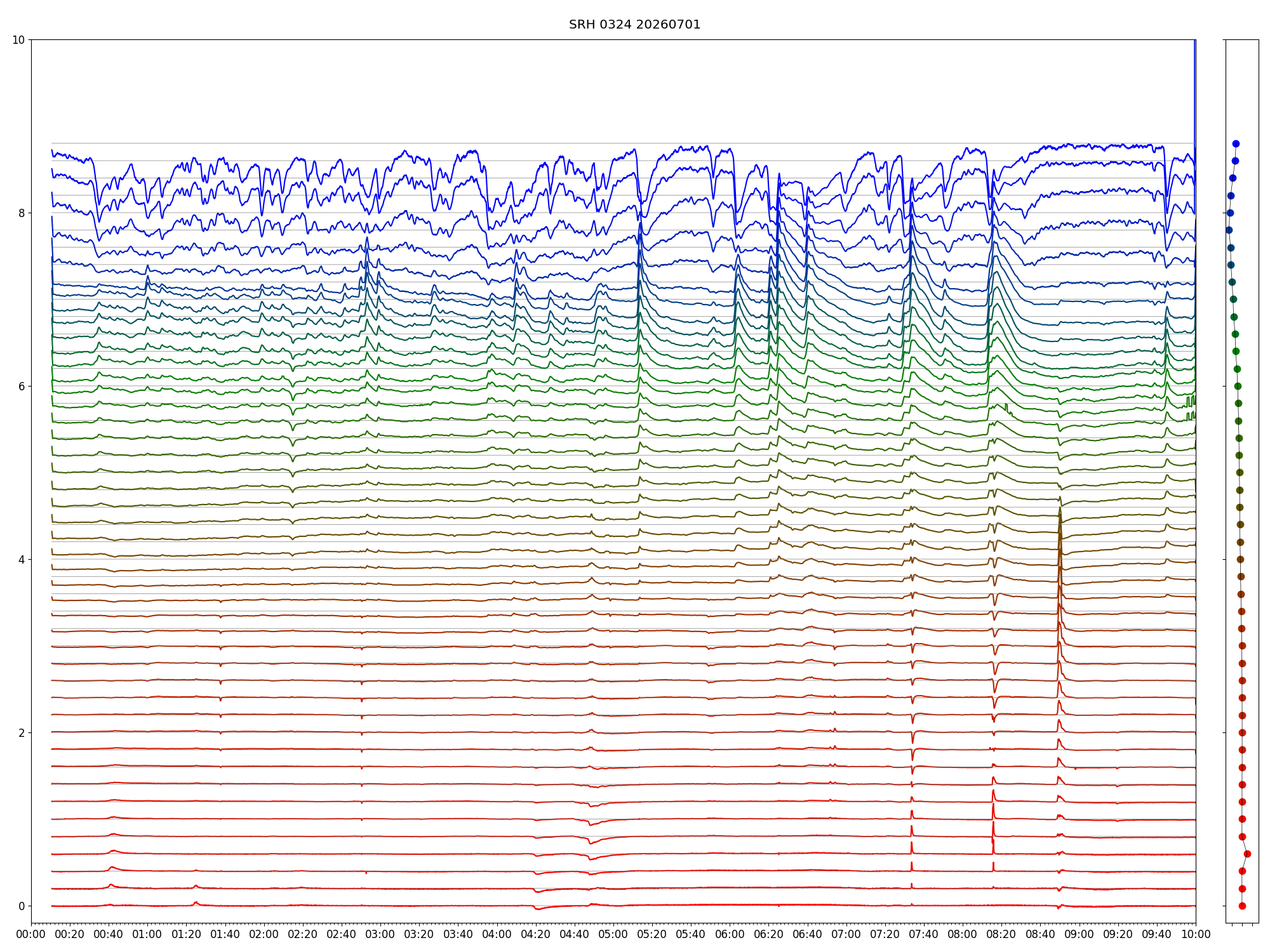
Task: Click the x-axis time label "03:00"
Action: click(380, 935)
